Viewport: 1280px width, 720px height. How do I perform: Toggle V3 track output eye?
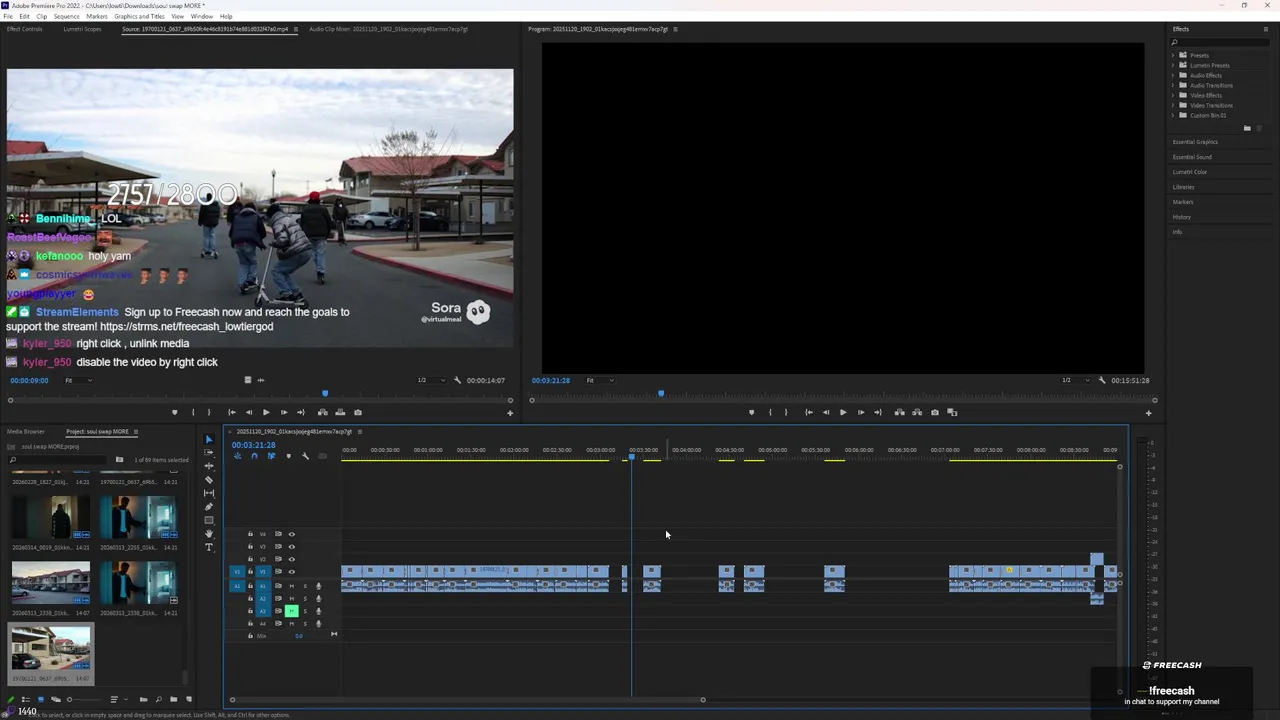[292, 547]
